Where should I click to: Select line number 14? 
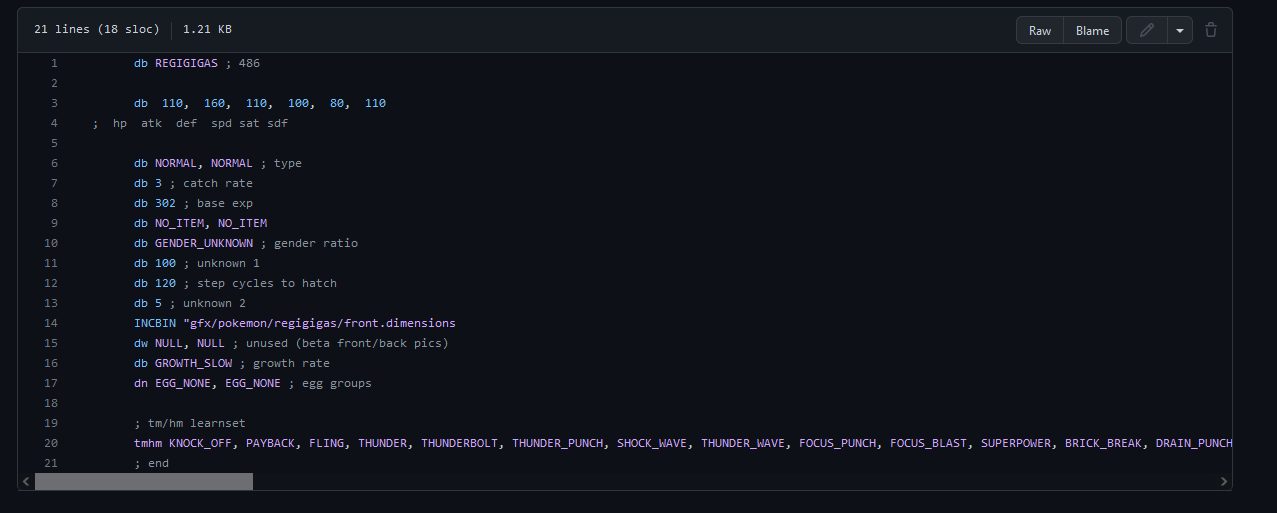tap(51, 323)
